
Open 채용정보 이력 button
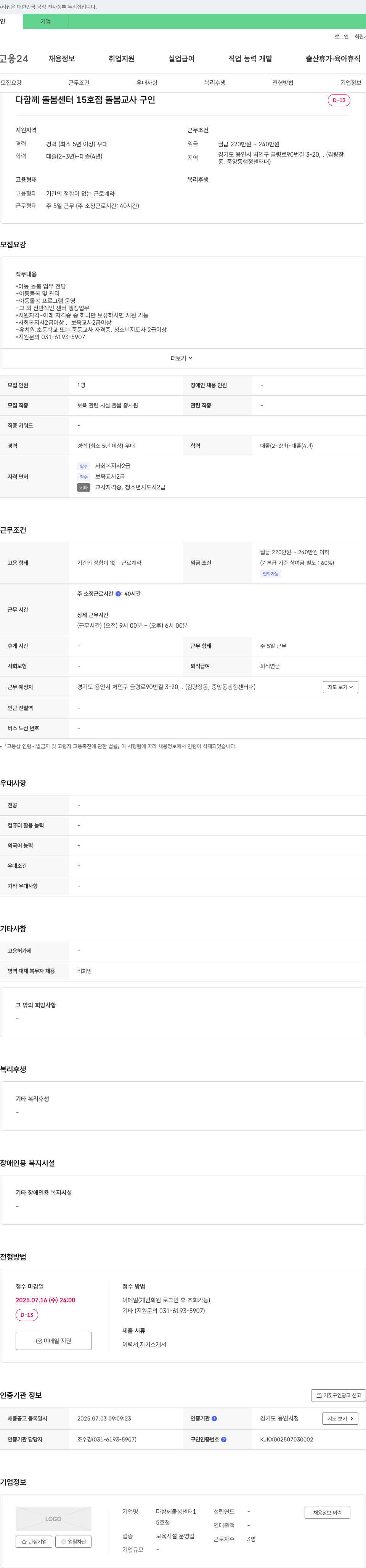point(327,1513)
